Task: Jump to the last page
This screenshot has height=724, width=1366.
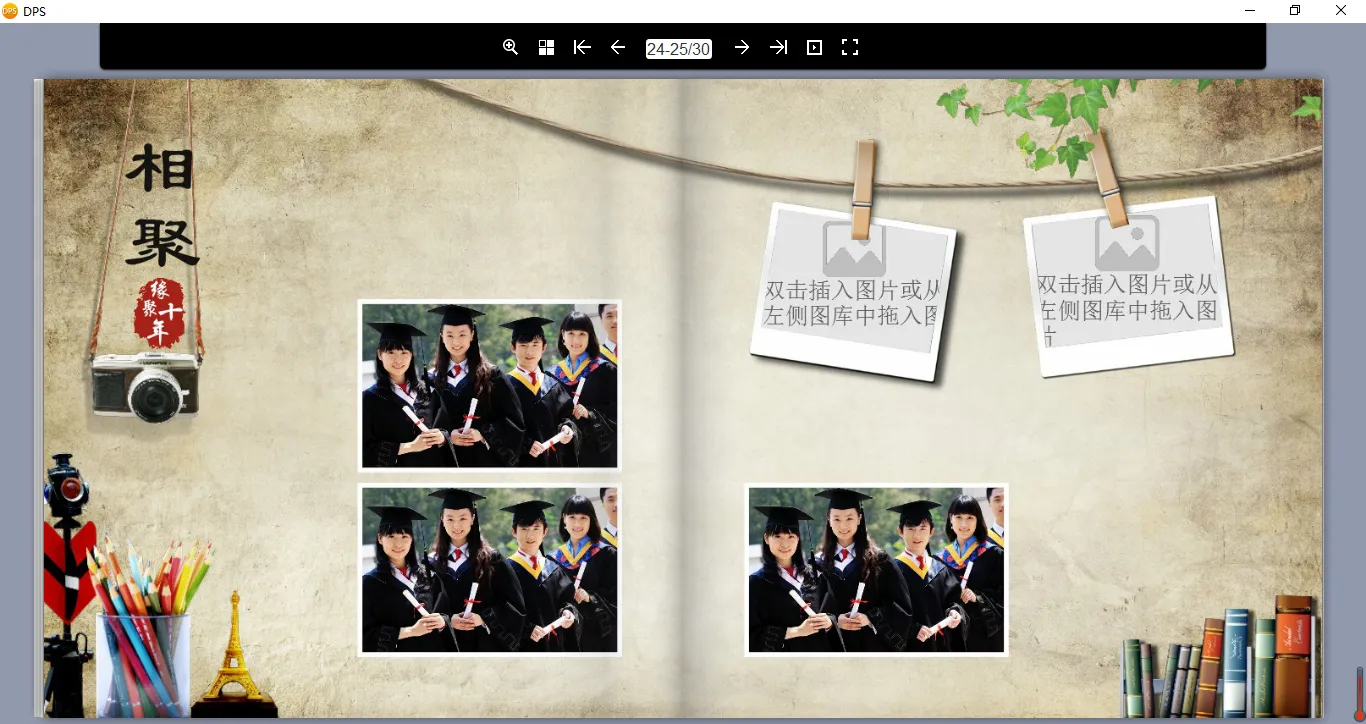Action: [778, 47]
